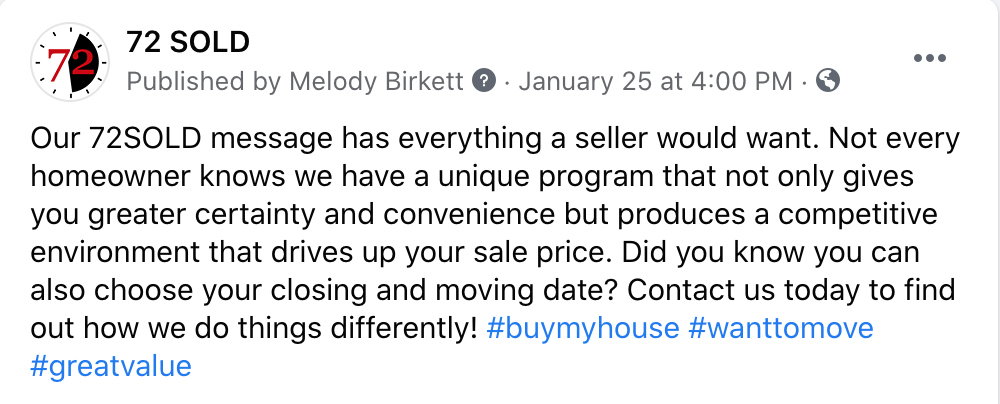Click the globe public privacy icon
The height and width of the screenshot is (404, 1000).
(828, 81)
